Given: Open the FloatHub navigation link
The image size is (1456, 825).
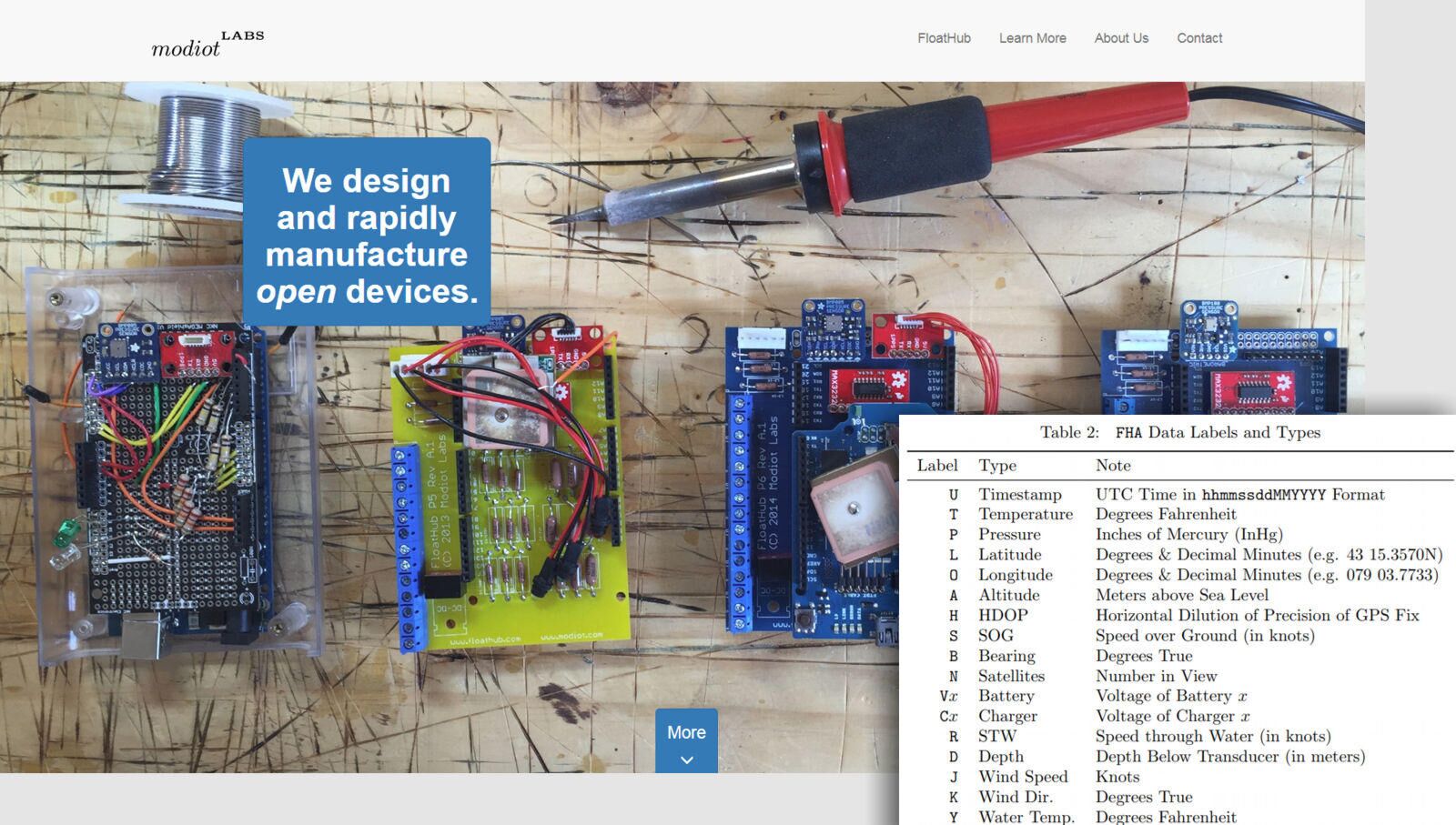Looking at the screenshot, I should (944, 38).
